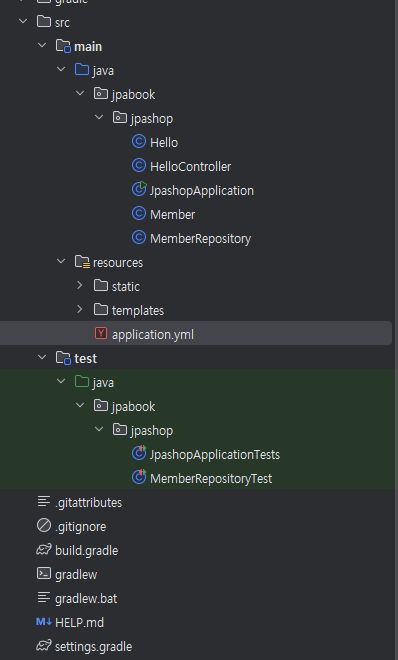Open the HELP.md file
This screenshot has width=398, height=660.
click(80, 623)
